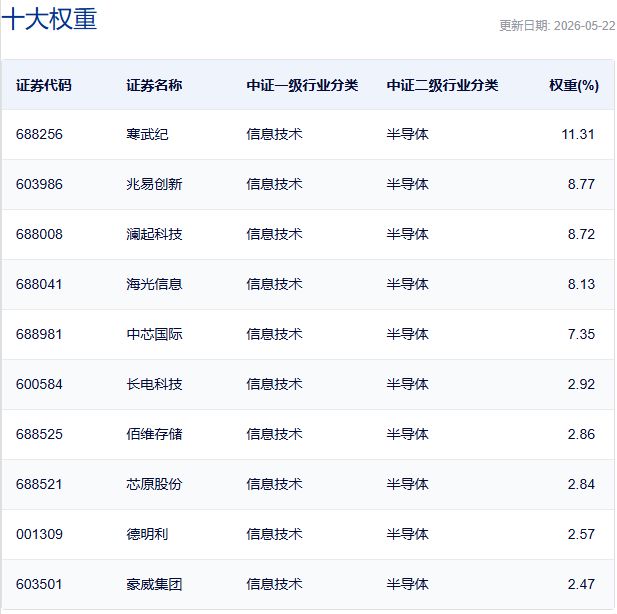Click the weight value 8.77
The width and height of the screenshot is (617, 614).
click(x=581, y=184)
